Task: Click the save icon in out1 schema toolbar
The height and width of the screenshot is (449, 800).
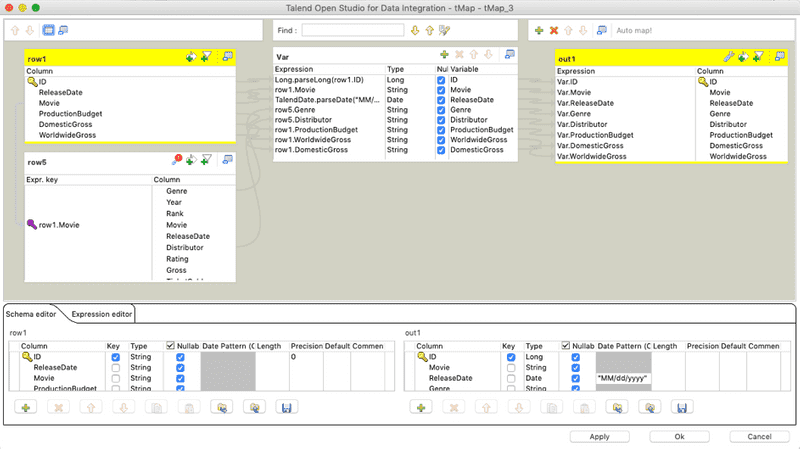Action: click(681, 408)
